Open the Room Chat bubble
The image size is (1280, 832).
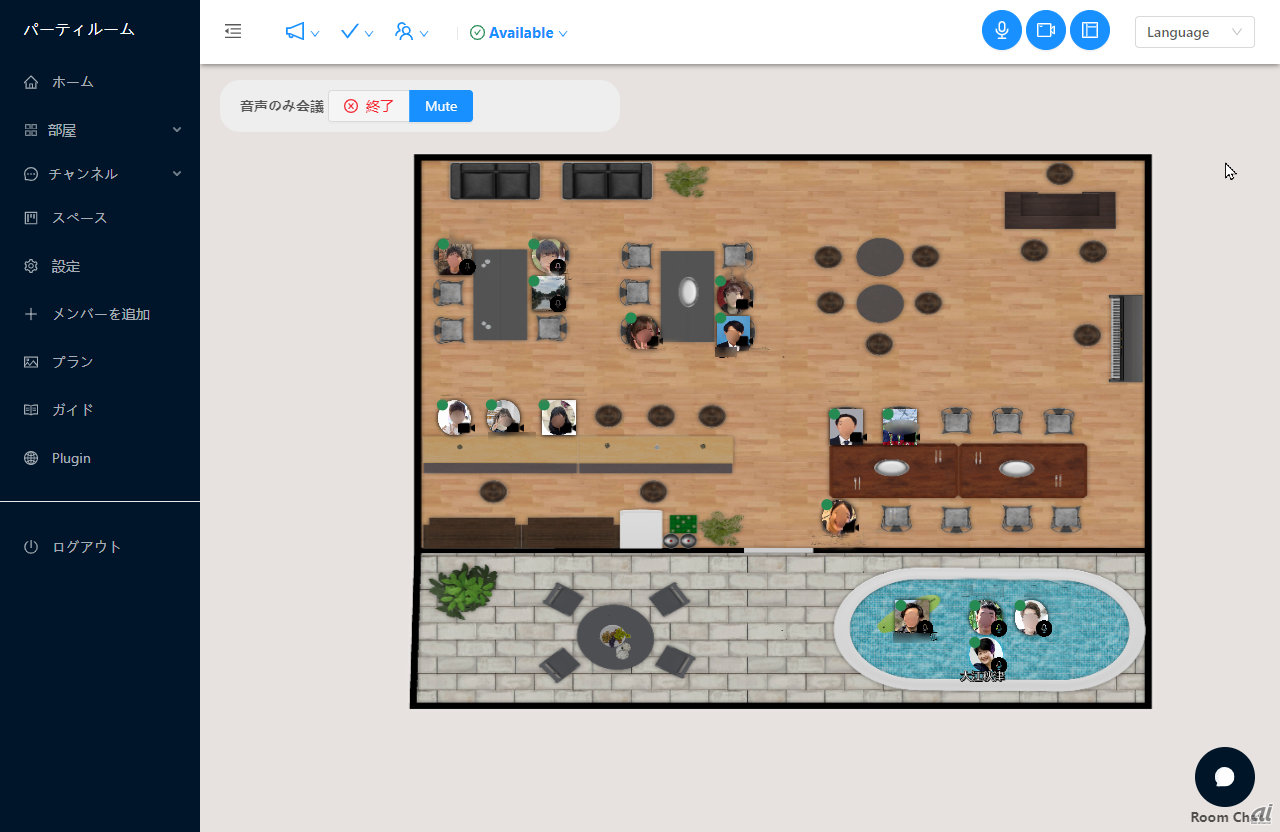point(1224,777)
